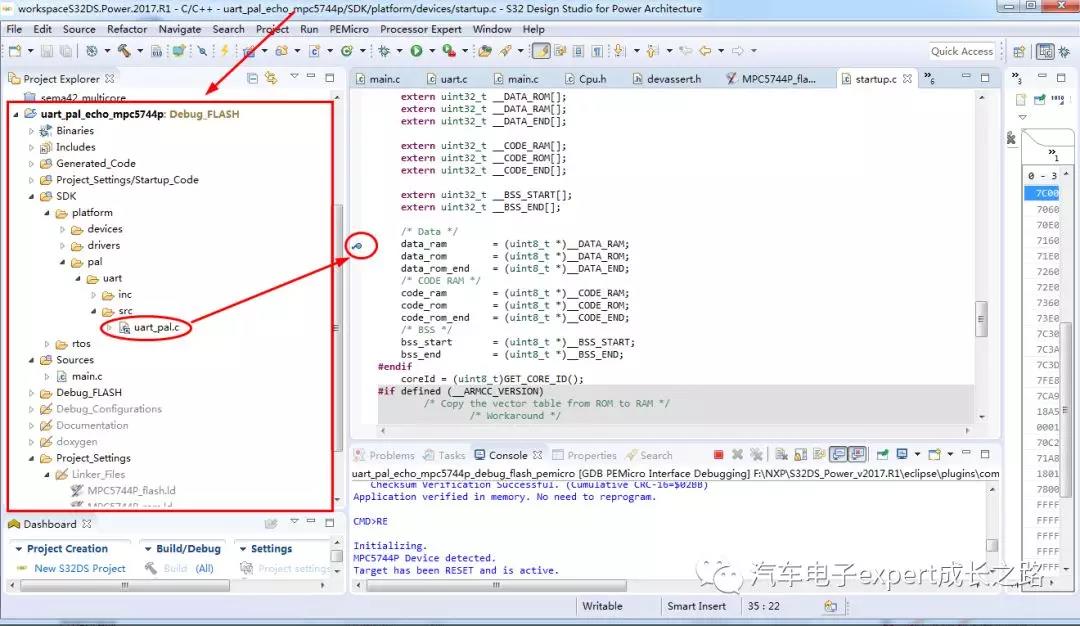Toggle Show Console When Standard Error Changes

[x=856, y=455]
